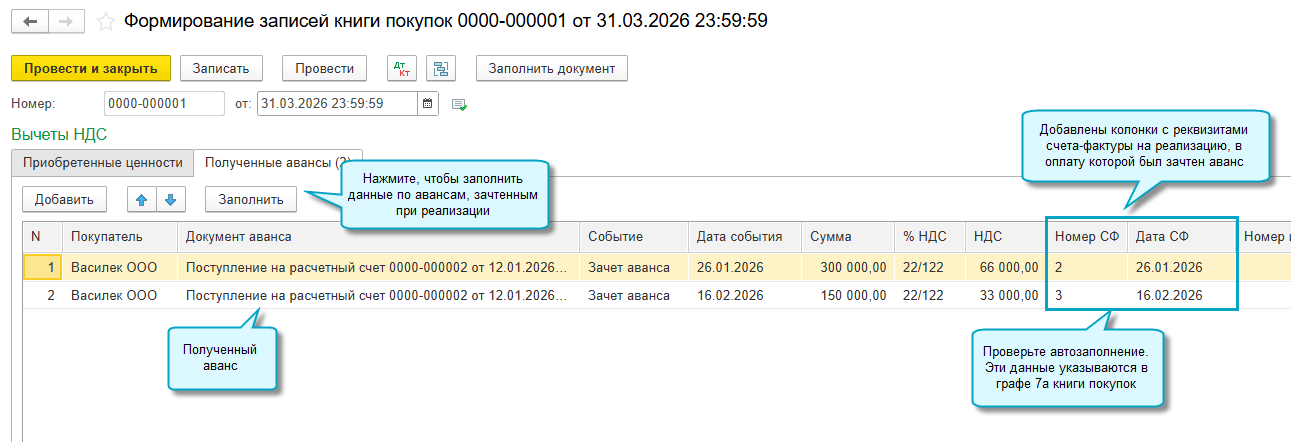This screenshot has width=1291, height=442.
Task: Click the Номер input field
Action: pyautogui.click(x=164, y=103)
